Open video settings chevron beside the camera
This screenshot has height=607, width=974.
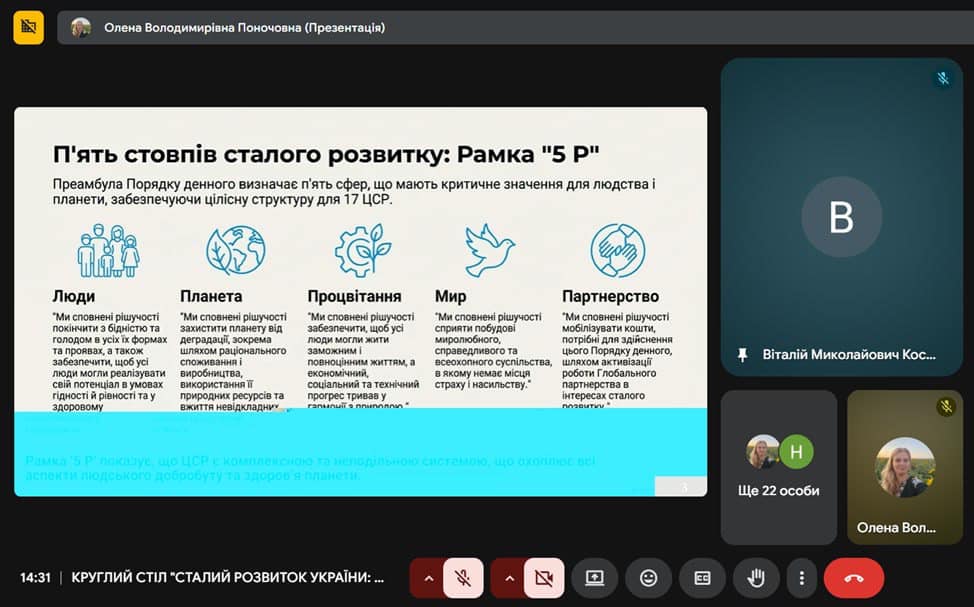click(x=508, y=578)
